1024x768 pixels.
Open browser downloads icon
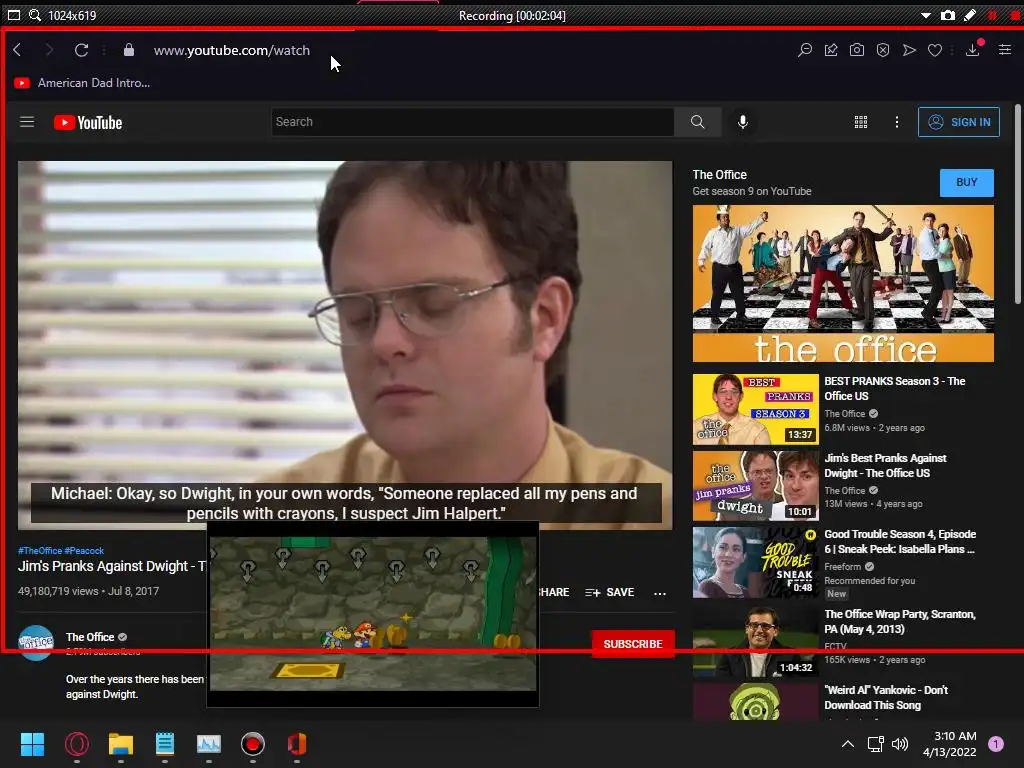tap(973, 49)
